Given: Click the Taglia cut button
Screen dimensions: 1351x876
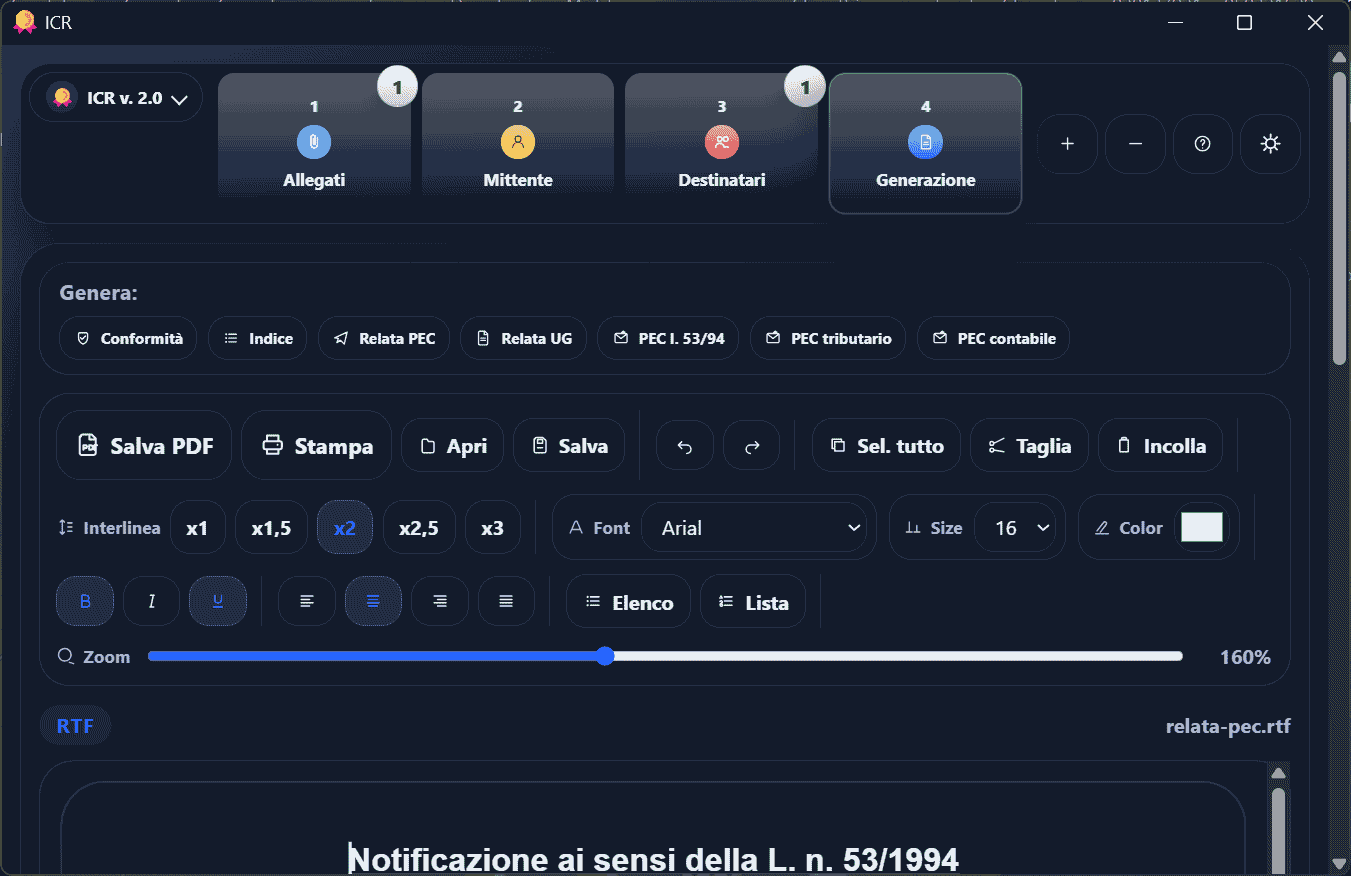Looking at the screenshot, I should click(1029, 446).
